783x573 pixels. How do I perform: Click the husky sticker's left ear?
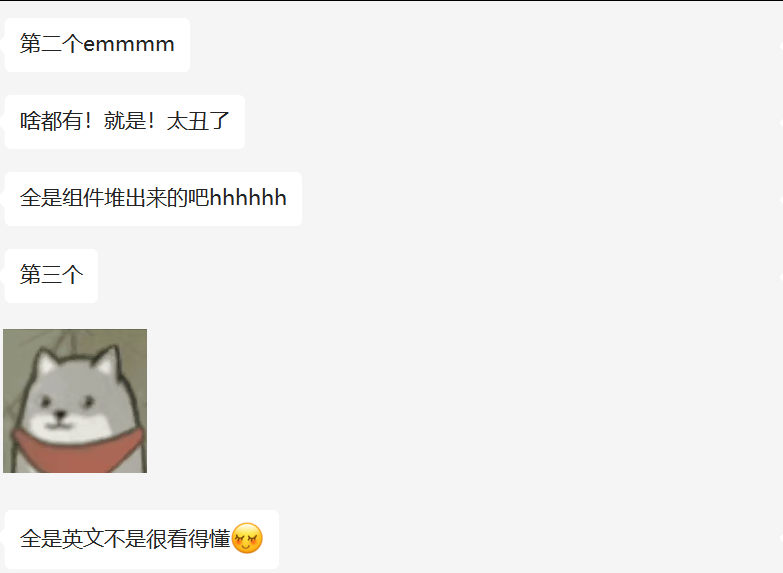[45, 362]
